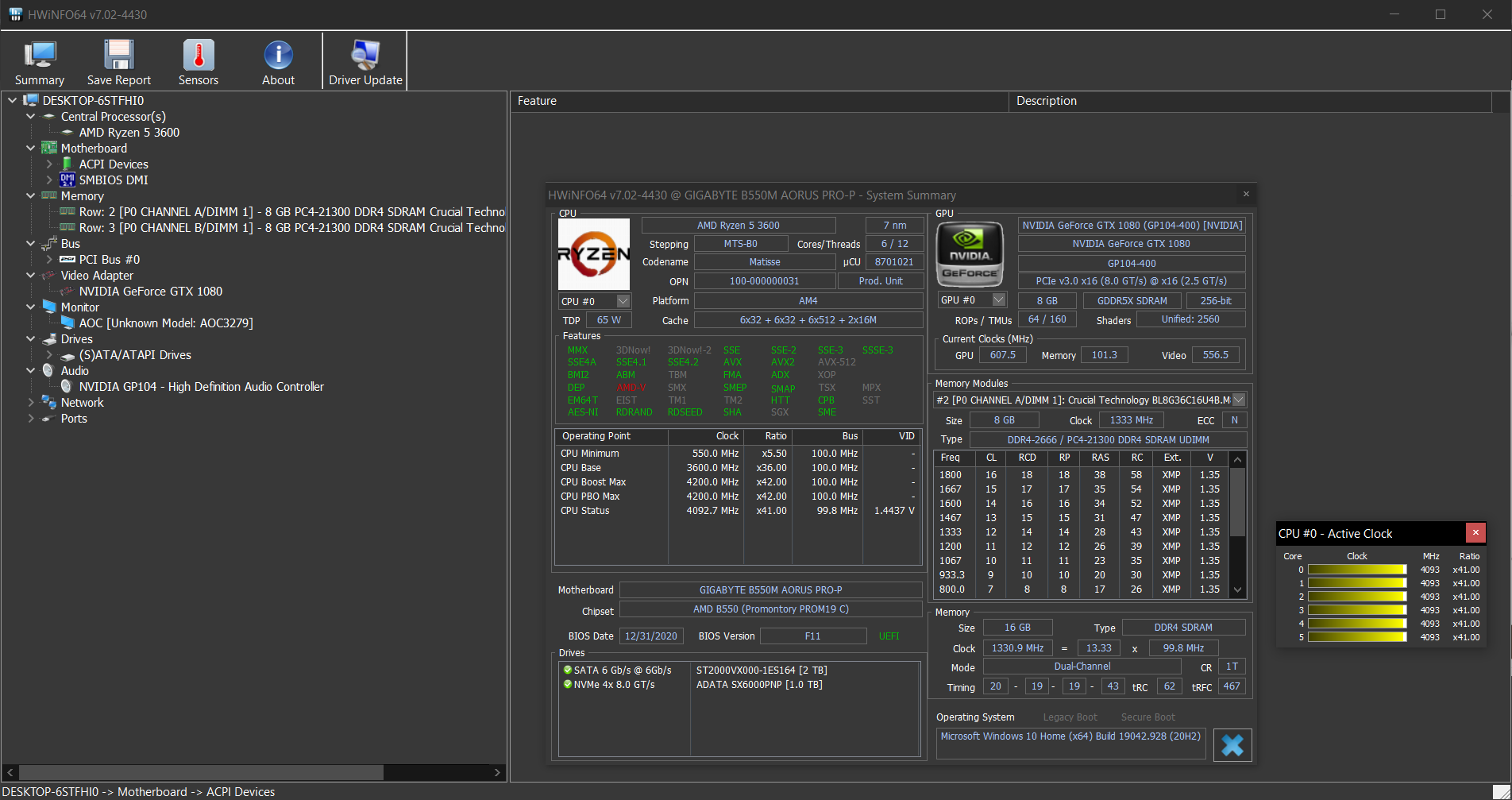The height and width of the screenshot is (800, 1512).
Task: Expand the Ports node
Action: tap(30, 419)
